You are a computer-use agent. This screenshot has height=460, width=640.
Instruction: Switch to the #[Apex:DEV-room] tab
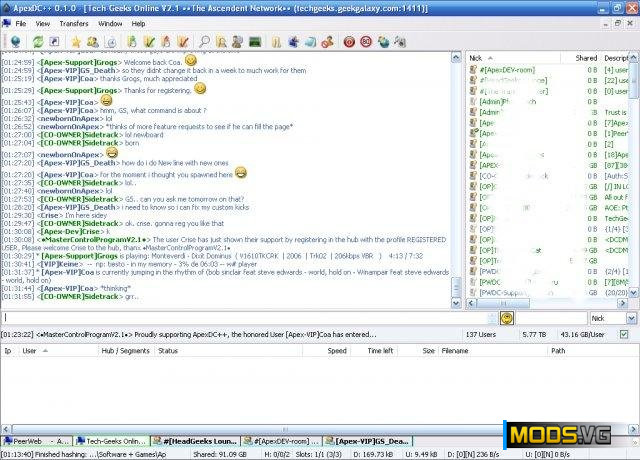pos(286,440)
